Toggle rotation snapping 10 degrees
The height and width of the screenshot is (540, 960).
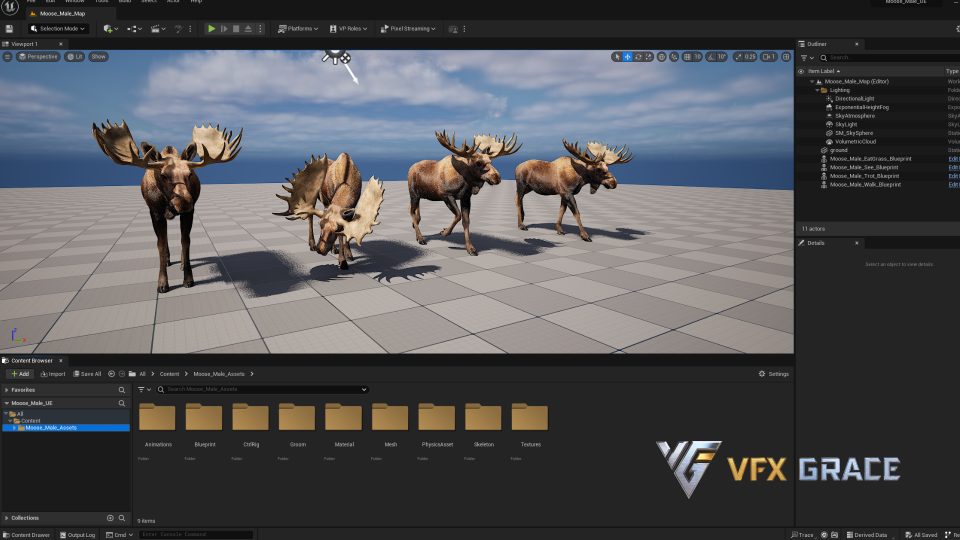pyautogui.click(x=716, y=57)
